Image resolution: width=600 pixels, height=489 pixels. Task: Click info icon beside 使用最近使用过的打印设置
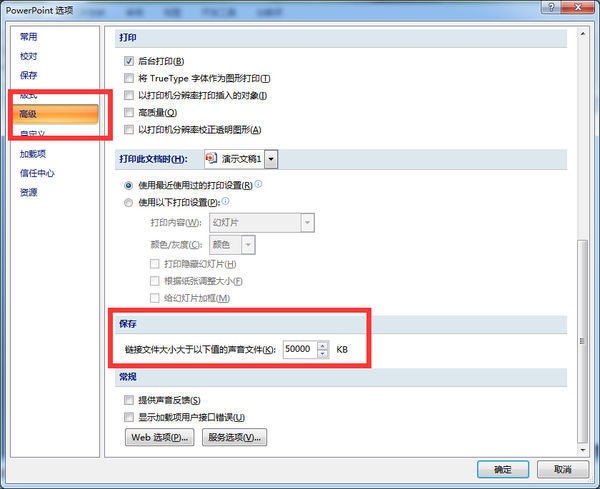pyautogui.click(x=258, y=185)
